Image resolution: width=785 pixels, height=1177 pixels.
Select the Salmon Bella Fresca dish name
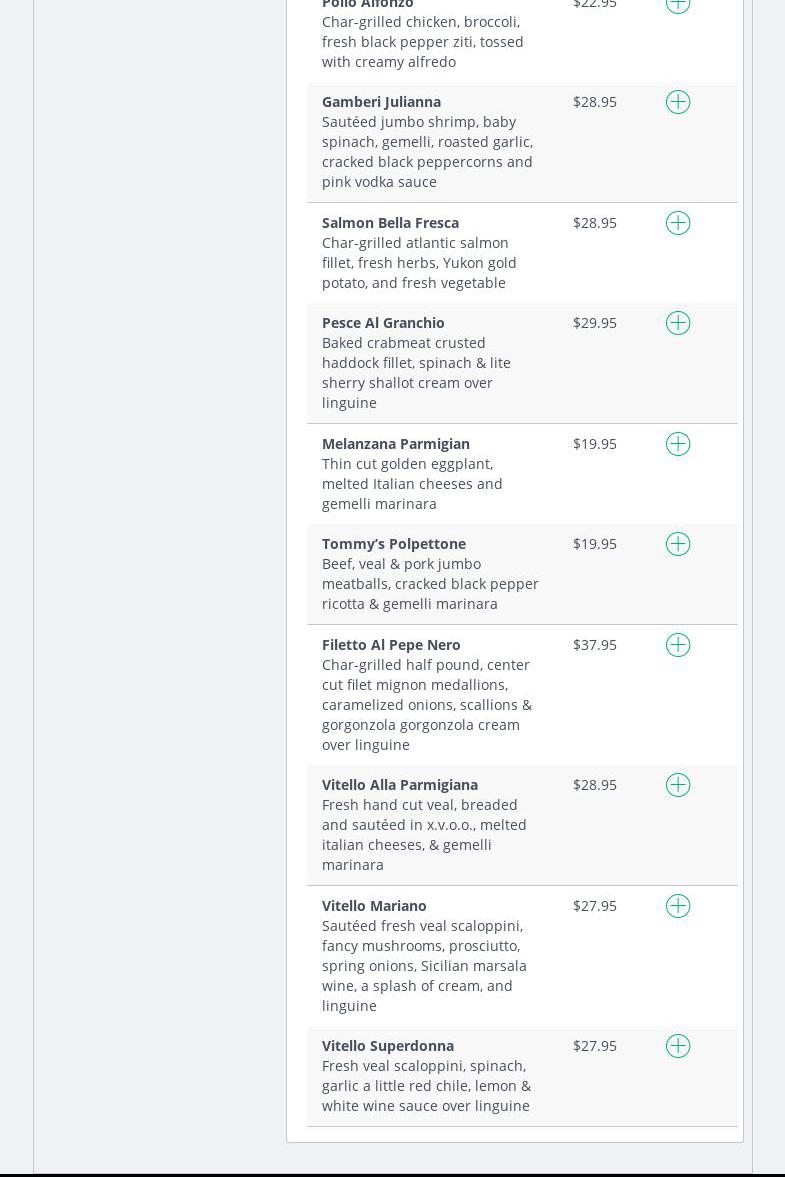pyautogui.click(x=390, y=223)
